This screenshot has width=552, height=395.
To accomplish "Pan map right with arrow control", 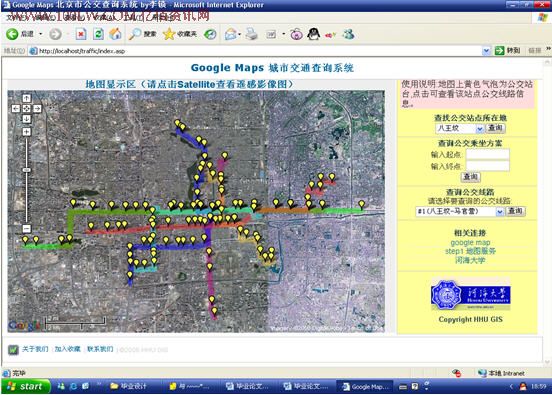I will click(x=37, y=108).
